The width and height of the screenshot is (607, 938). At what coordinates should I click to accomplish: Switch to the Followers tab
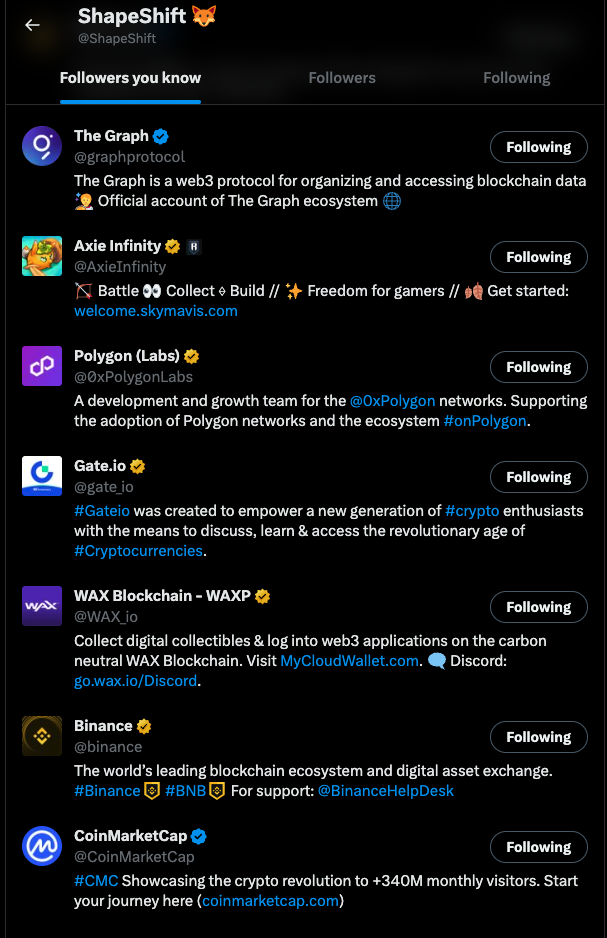click(x=342, y=78)
